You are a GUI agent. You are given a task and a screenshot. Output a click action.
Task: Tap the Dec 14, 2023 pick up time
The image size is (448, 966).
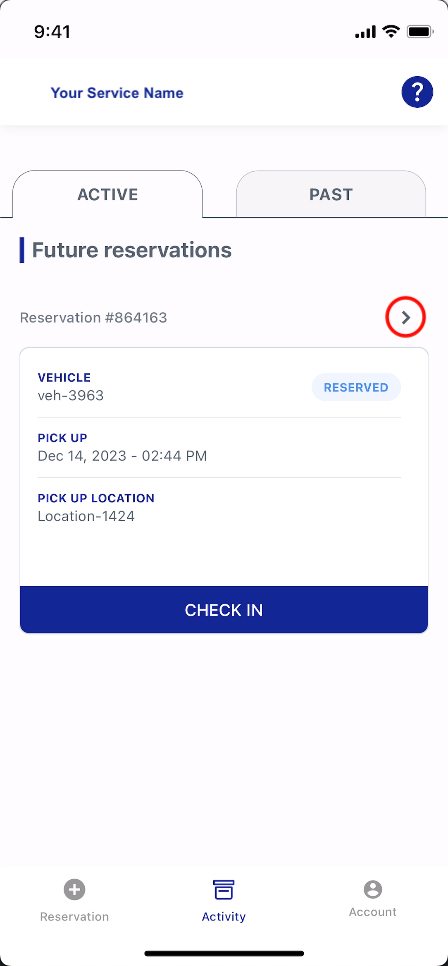point(123,456)
